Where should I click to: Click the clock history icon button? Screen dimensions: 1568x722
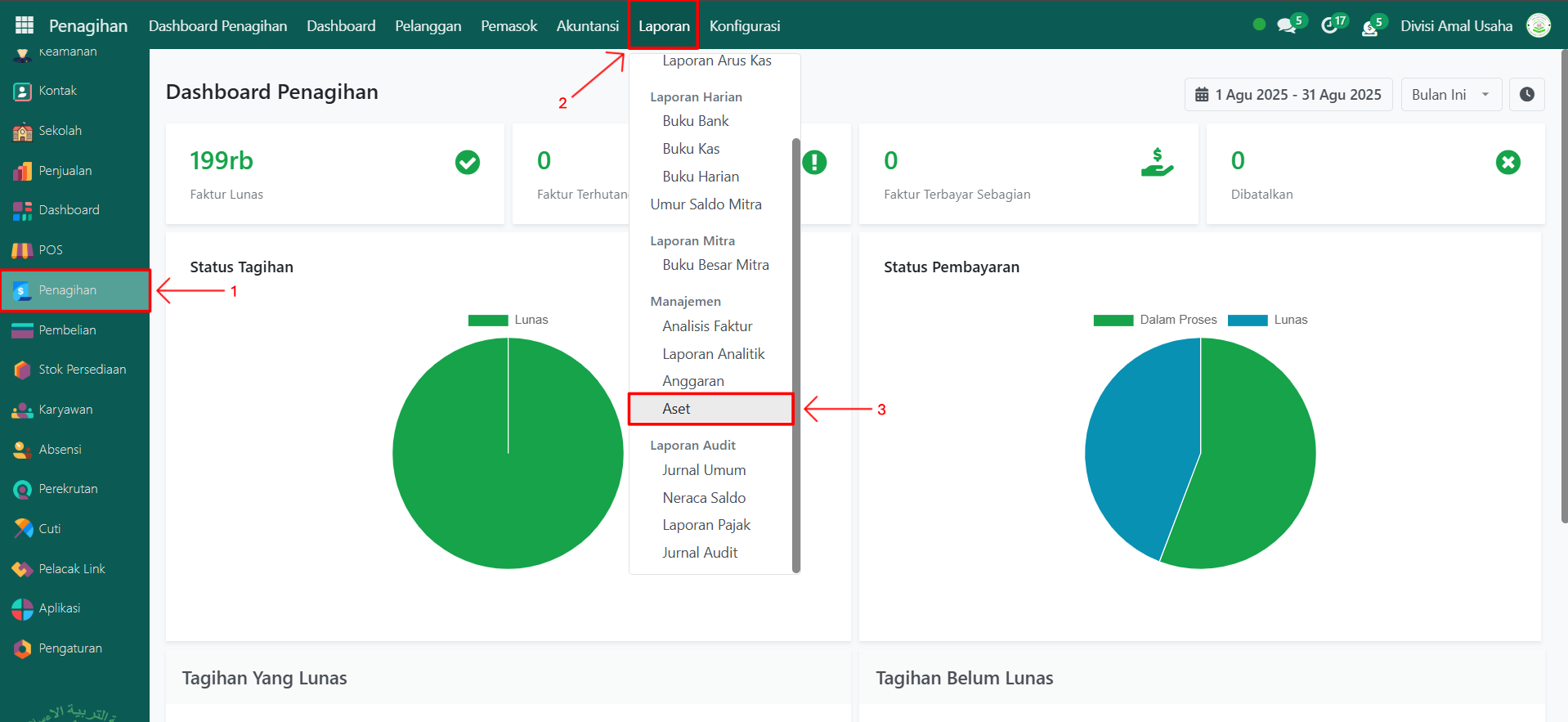[x=1526, y=95]
